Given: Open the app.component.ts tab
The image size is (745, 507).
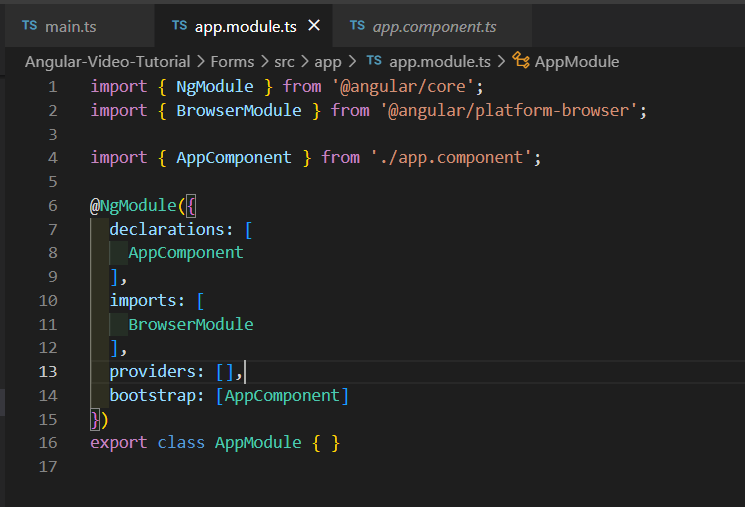Looking at the screenshot, I should point(434,27).
